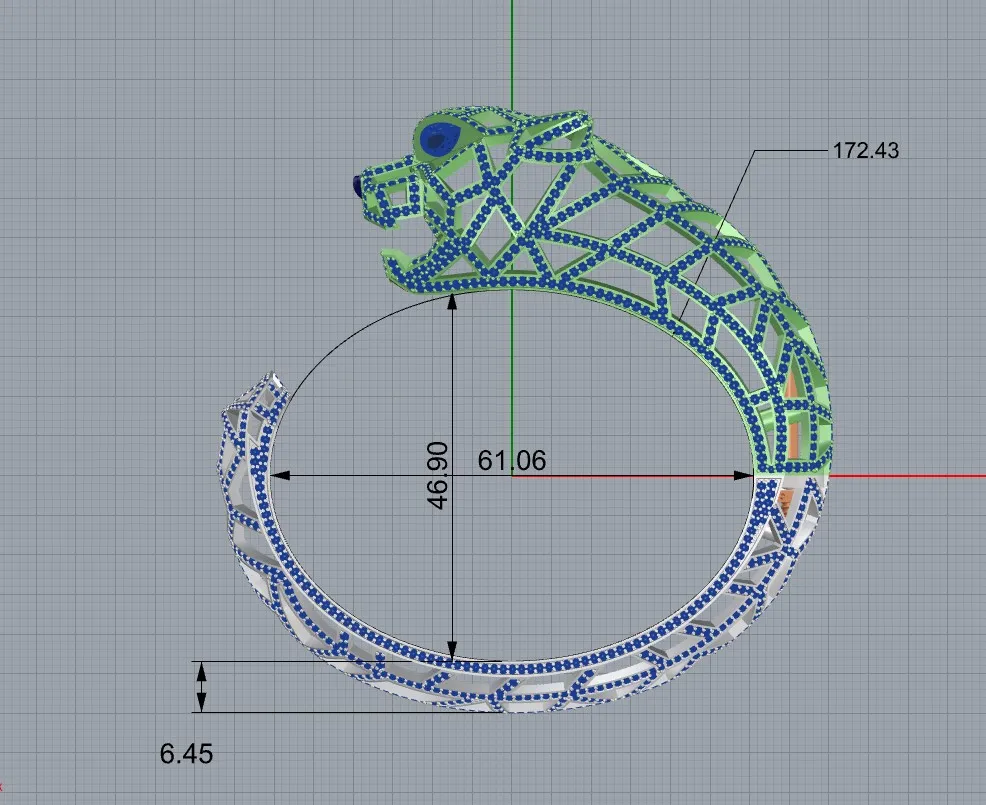
Task: Select the small double arrow of 6.45 dimension
Action: pyautogui.click(x=201, y=686)
